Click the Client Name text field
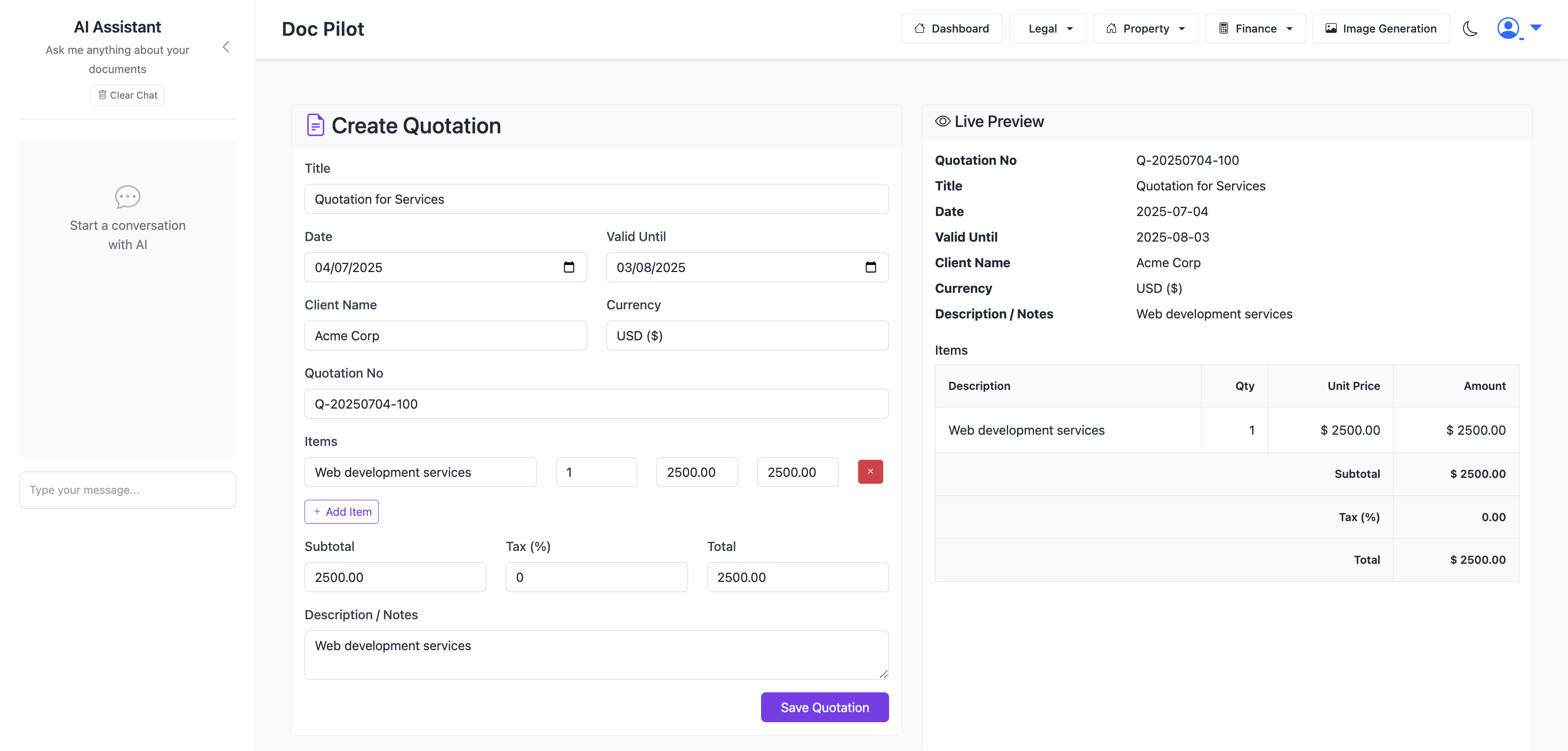This screenshot has height=751, width=1568. pyautogui.click(x=445, y=335)
